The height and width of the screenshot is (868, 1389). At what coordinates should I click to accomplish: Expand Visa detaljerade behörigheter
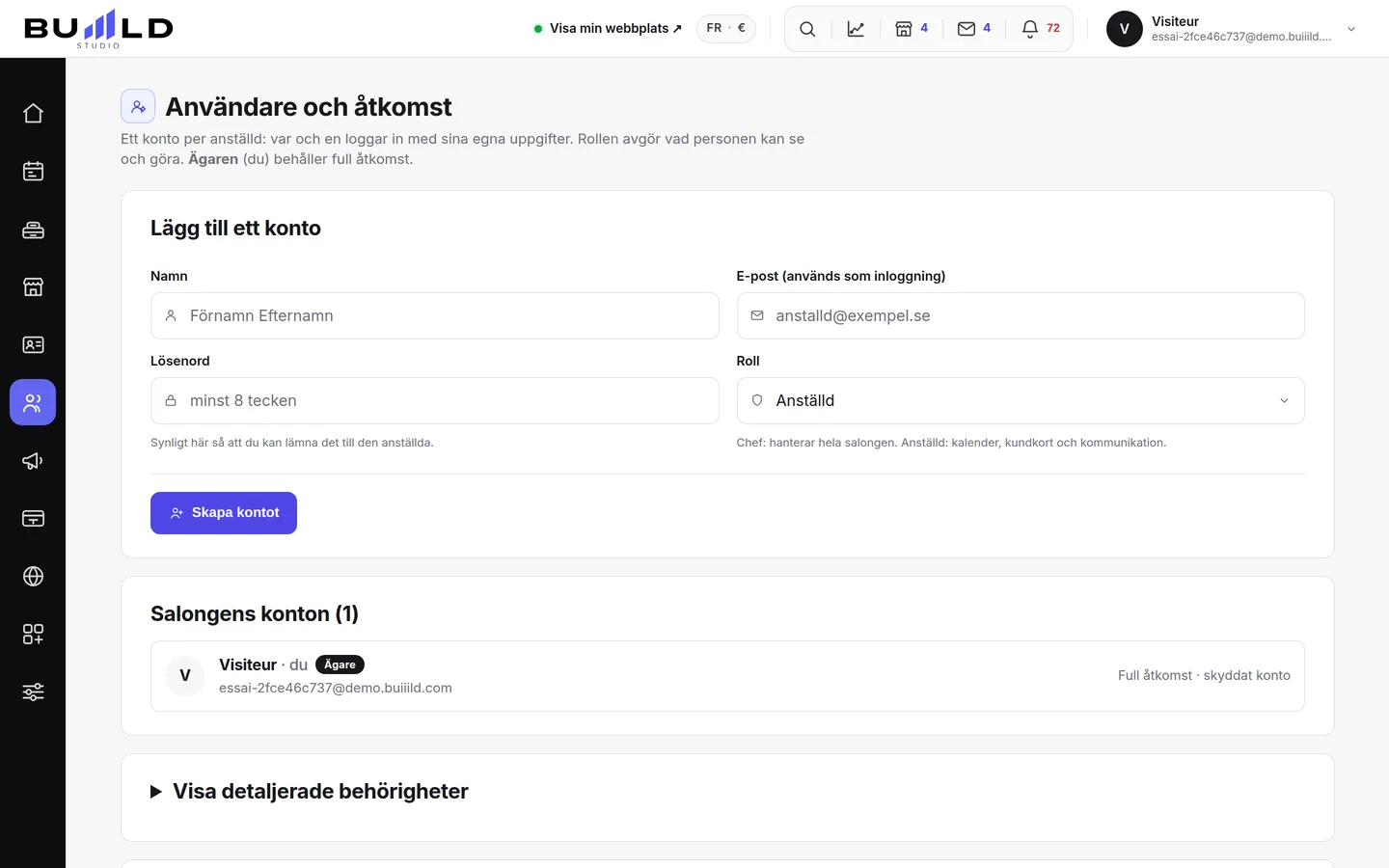tap(310, 792)
